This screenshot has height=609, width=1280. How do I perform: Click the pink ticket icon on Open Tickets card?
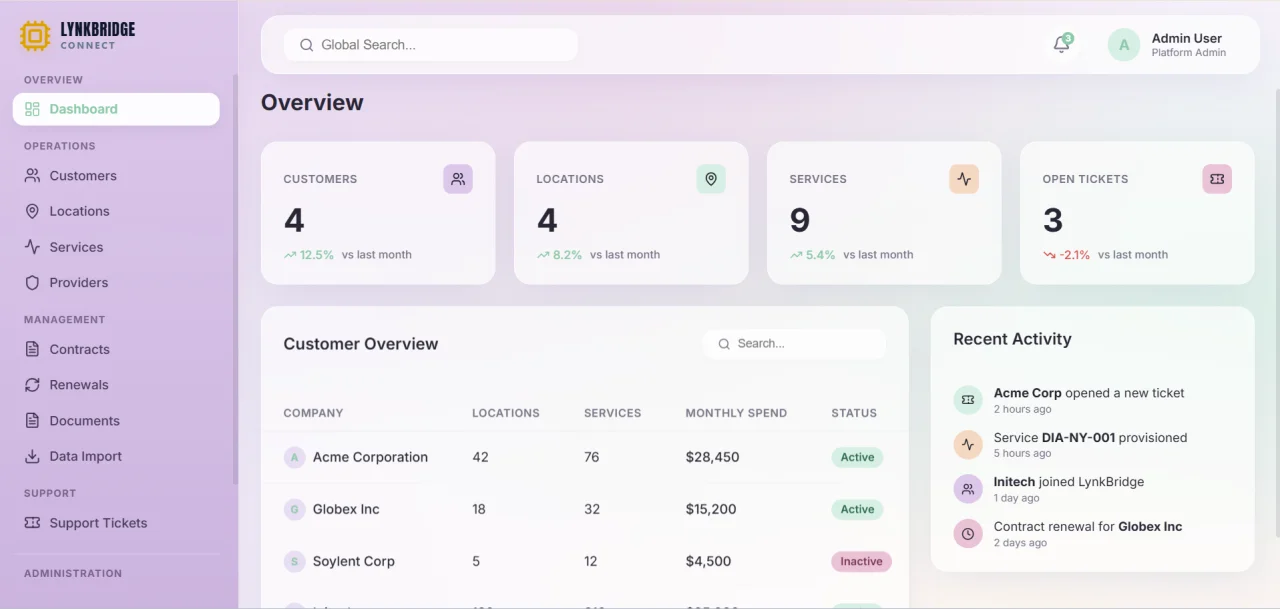pyautogui.click(x=1217, y=179)
